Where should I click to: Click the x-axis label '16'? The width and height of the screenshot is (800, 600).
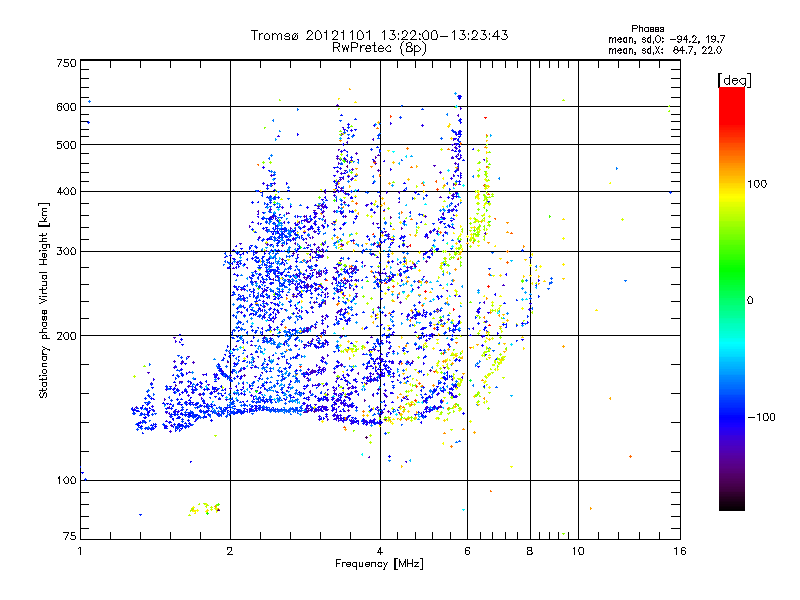pyautogui.click(x=680, y=551)
